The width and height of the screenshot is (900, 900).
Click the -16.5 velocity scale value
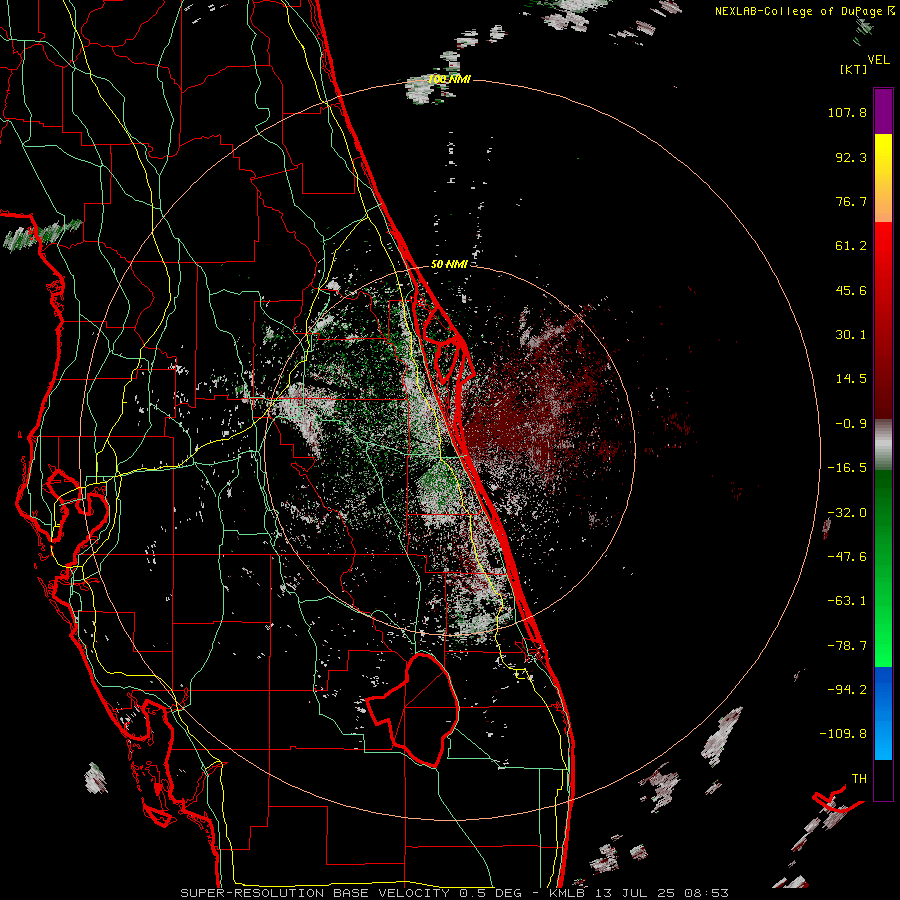(x=847, y=468)
